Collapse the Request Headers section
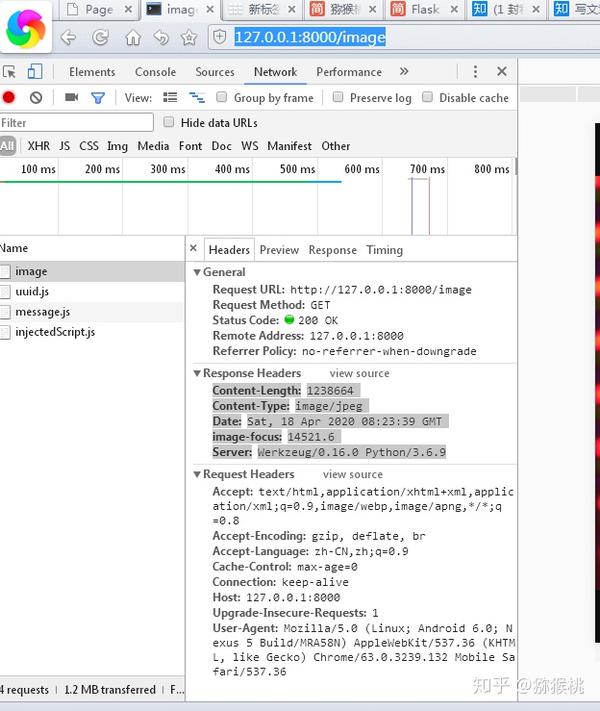The width and height of the screenshot is (600, 711). 197,474
